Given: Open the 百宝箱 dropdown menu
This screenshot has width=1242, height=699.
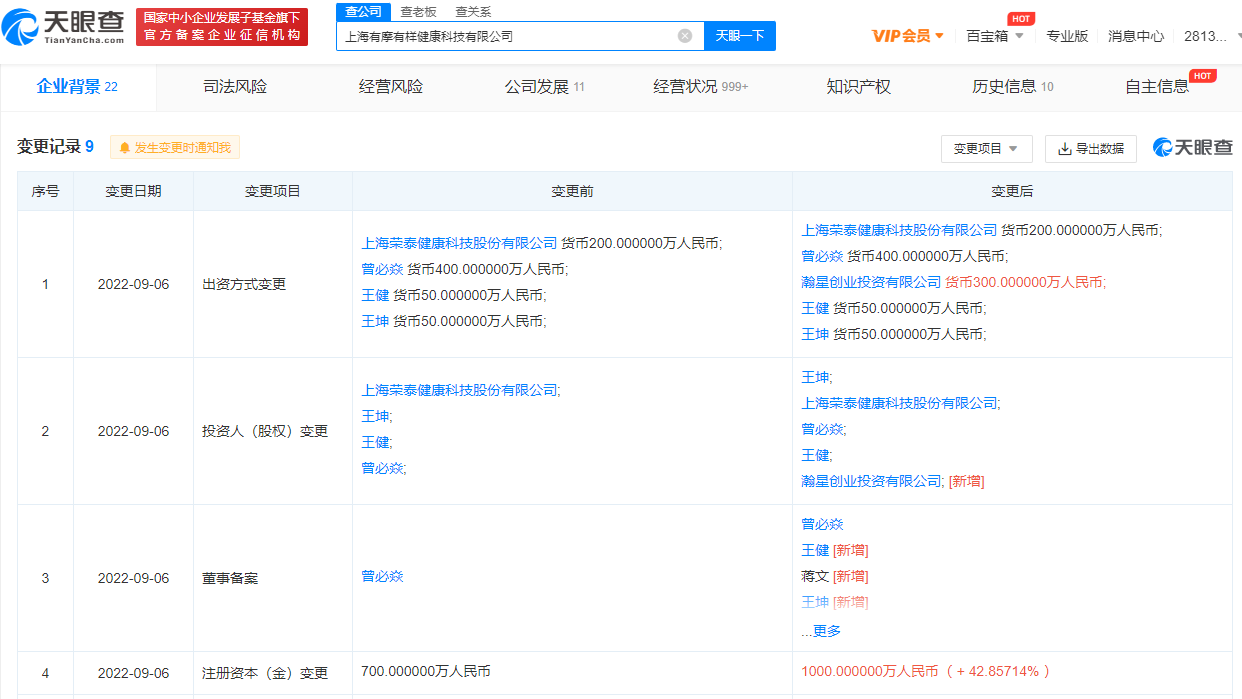Looking at the screenshot, I should coord(995,36).
